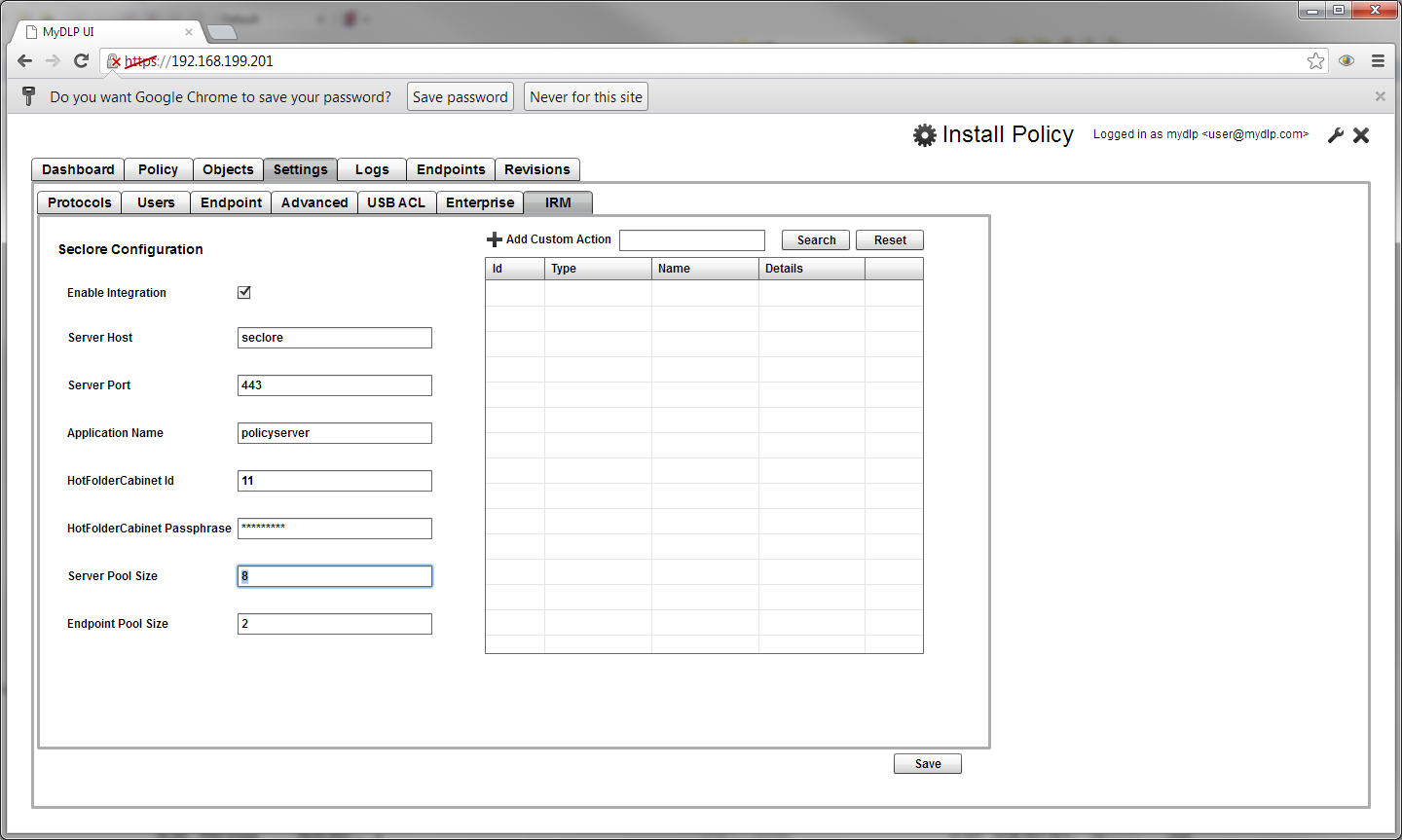
Task: Switch to the Endpoint sub-tab
Action: click(x=231, y=202)
